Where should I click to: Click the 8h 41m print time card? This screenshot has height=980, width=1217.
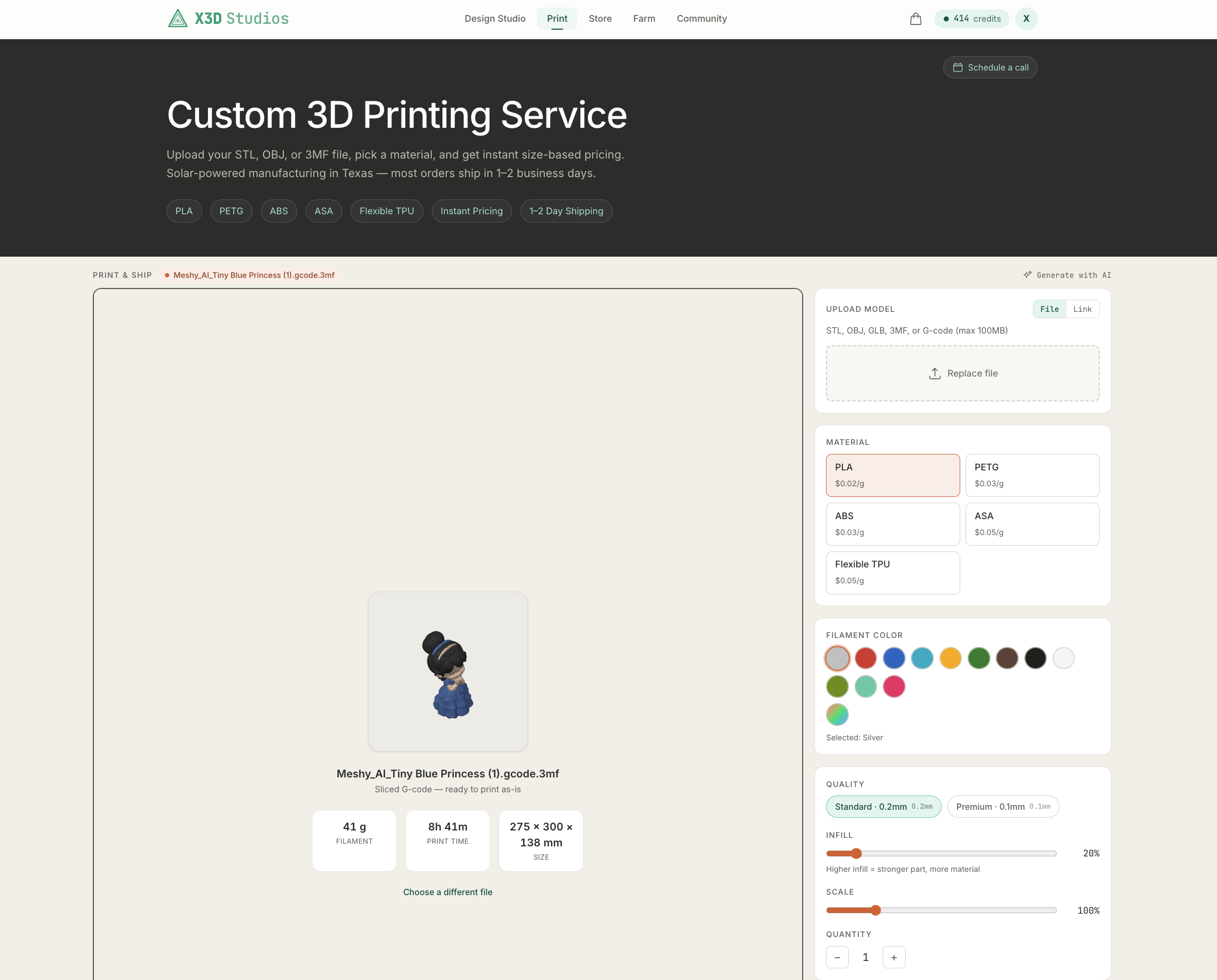(x=447, y=841)
